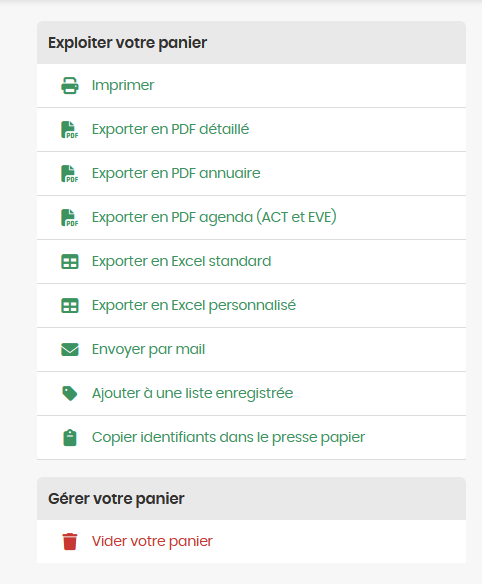Viewport: 482px width, 584px height.
Task: Select Copier identifiants dans le presse papier
Action: point(228,437)
